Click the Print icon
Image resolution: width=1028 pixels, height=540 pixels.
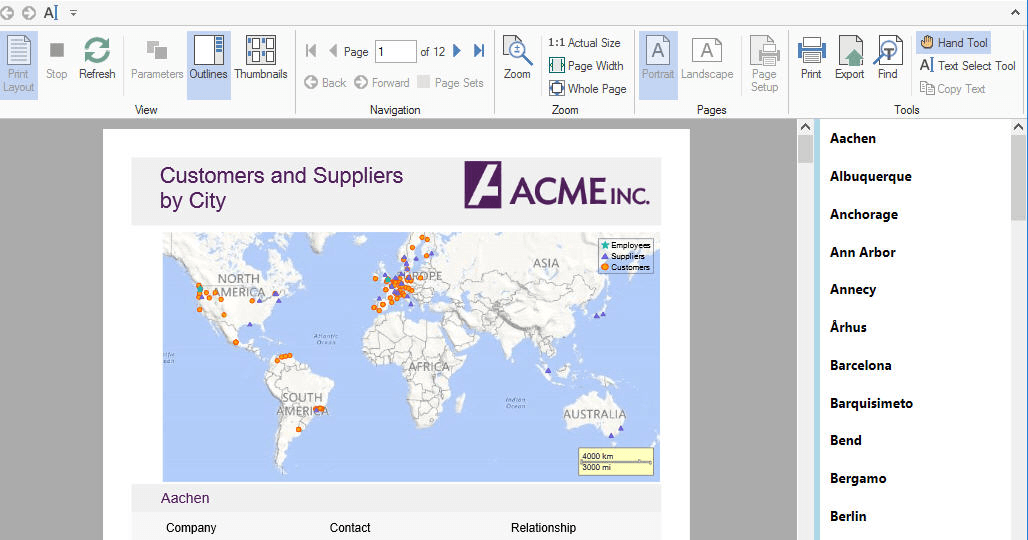click(x=811, y=58)
